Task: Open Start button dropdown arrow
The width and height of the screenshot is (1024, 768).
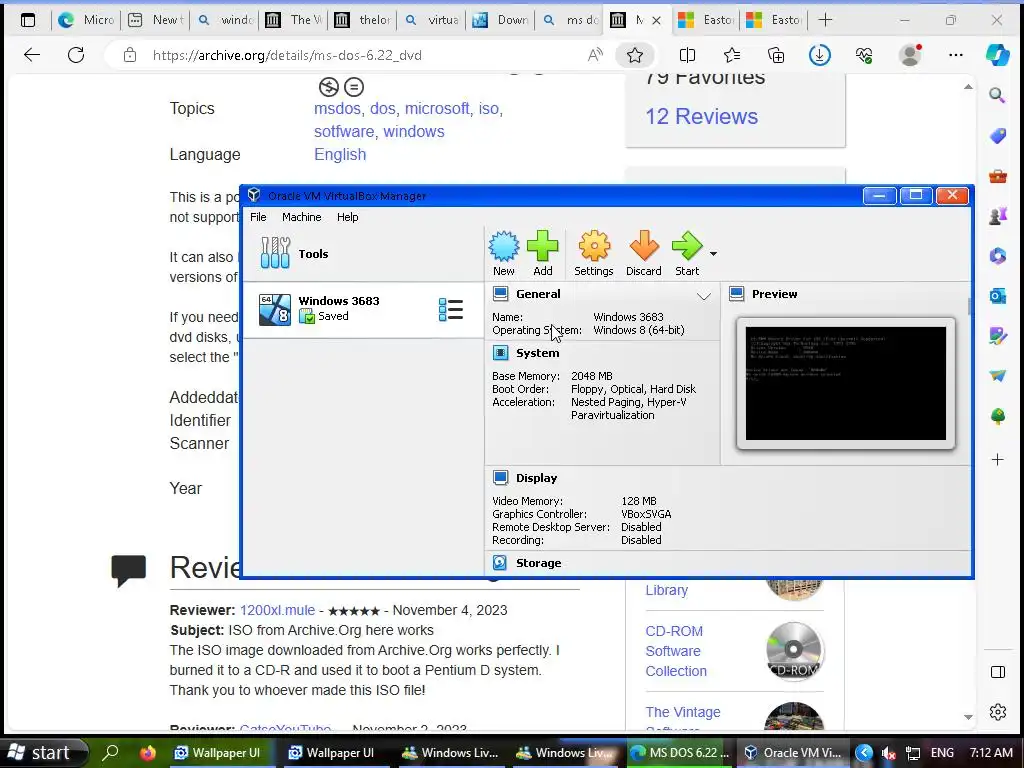Action: (x=713, y=253)
